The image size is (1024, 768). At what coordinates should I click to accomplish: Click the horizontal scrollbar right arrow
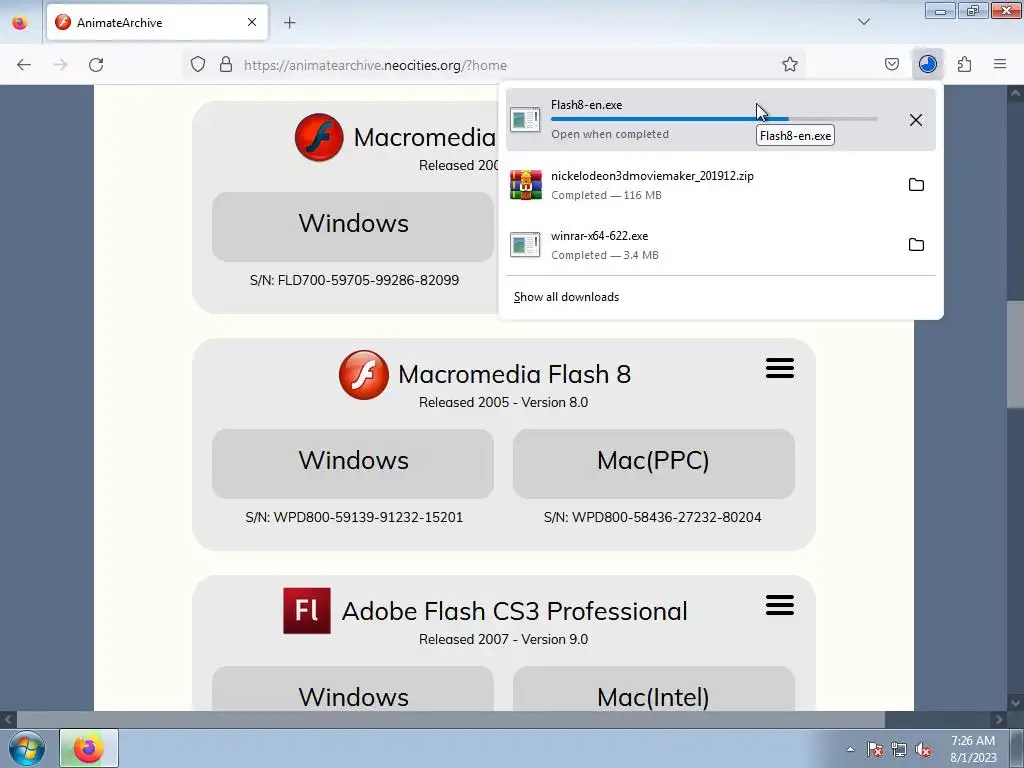pyautogui.click(x=999, y=720)
